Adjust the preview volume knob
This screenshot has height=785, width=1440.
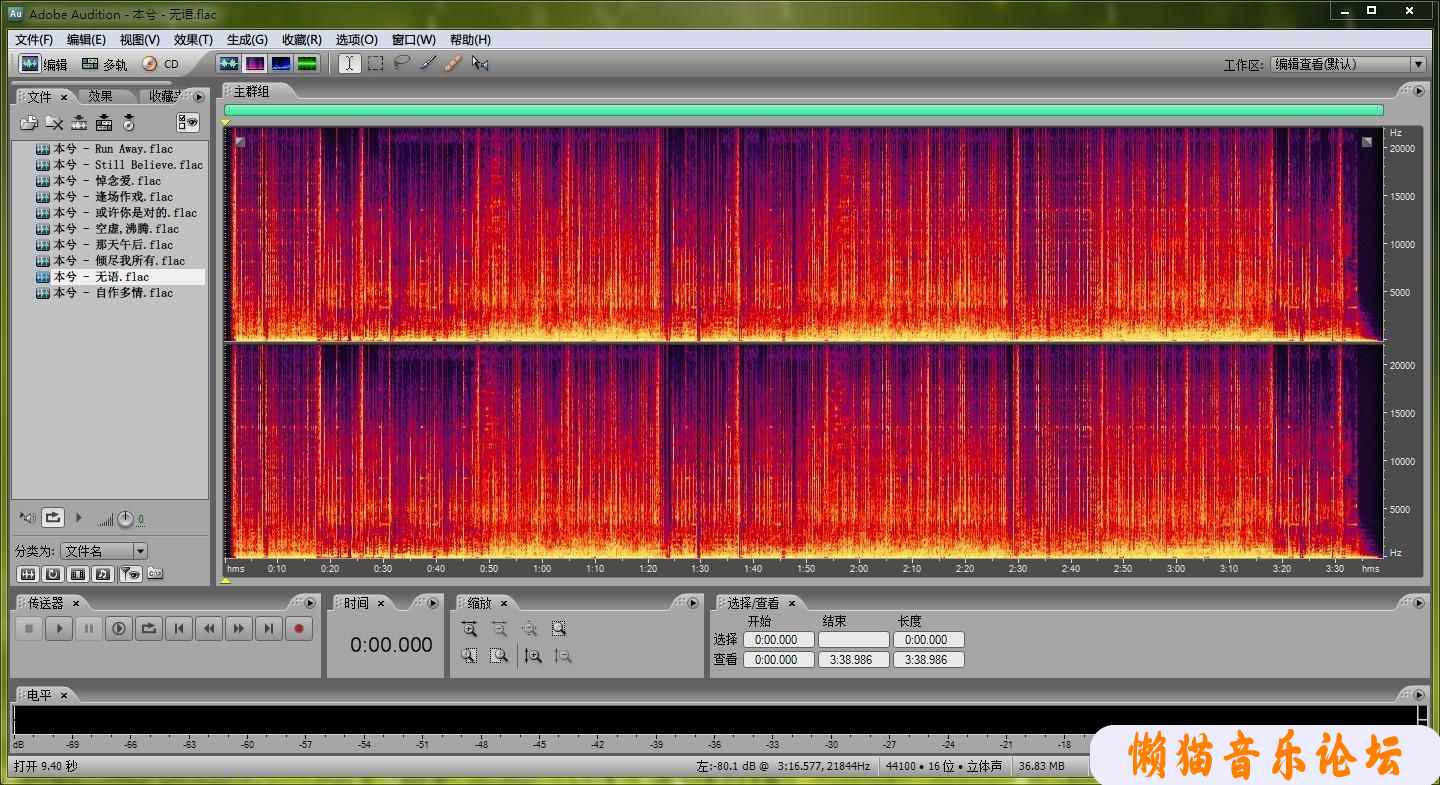125,519
